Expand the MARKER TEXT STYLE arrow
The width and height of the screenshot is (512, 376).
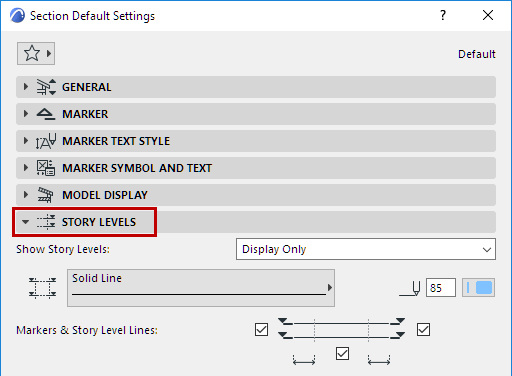(26, 141)
